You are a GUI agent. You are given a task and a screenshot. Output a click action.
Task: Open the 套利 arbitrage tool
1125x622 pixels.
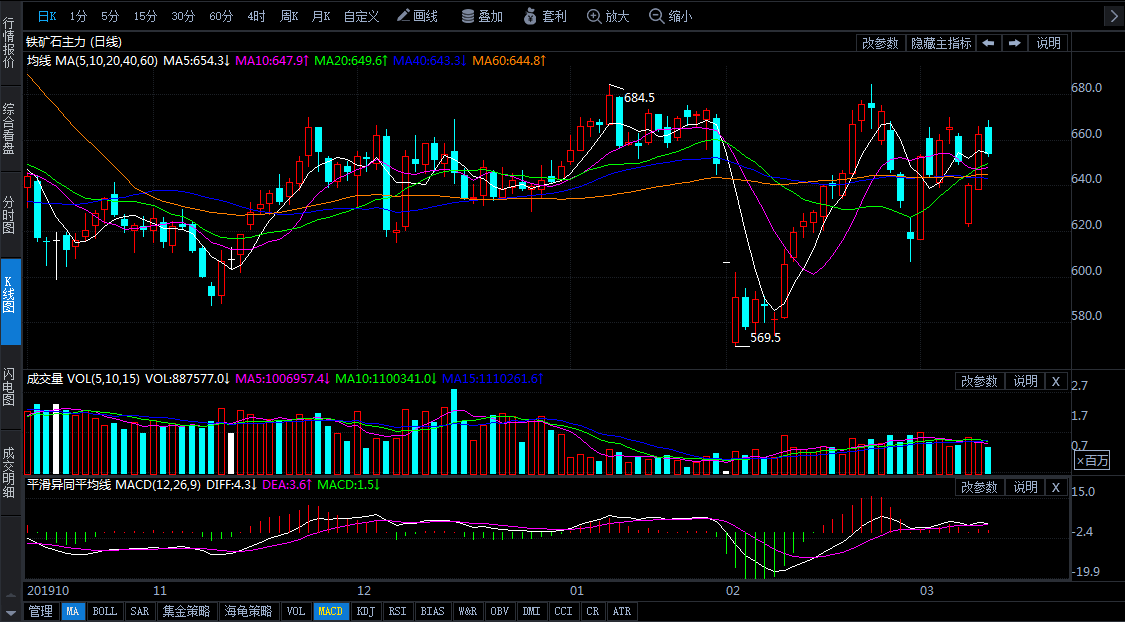(x=545, y=16)
